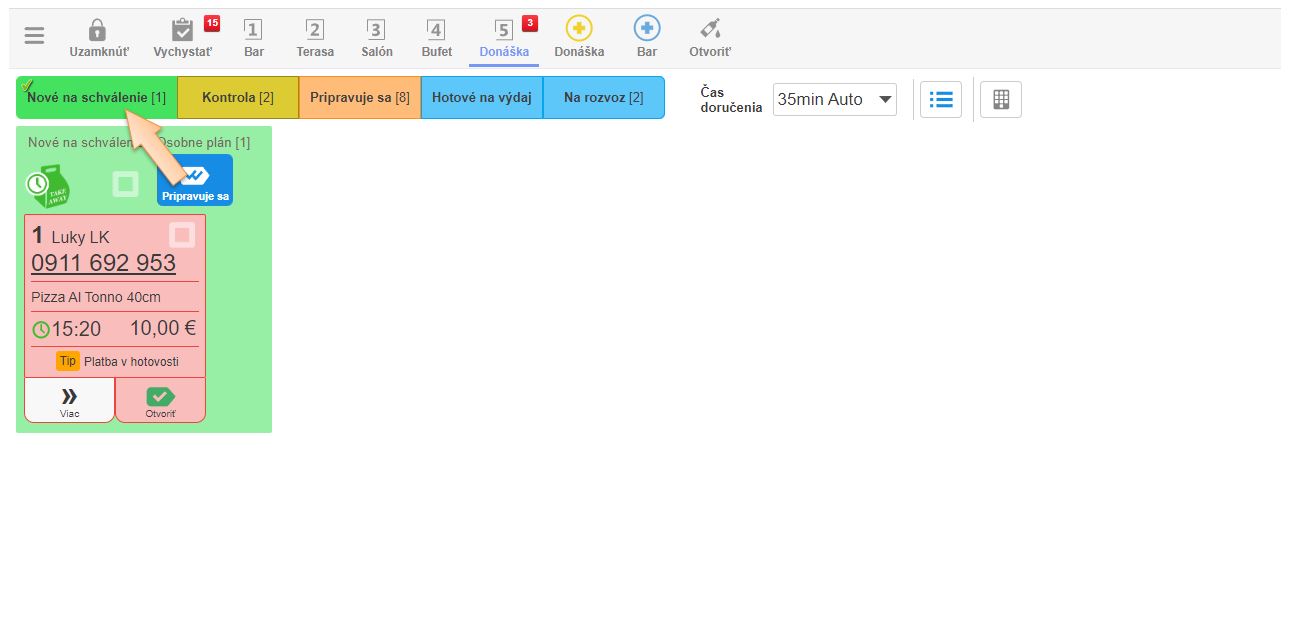
Task: Open the Hotové na výdaj tab
Action: click(x=481, y=98)
